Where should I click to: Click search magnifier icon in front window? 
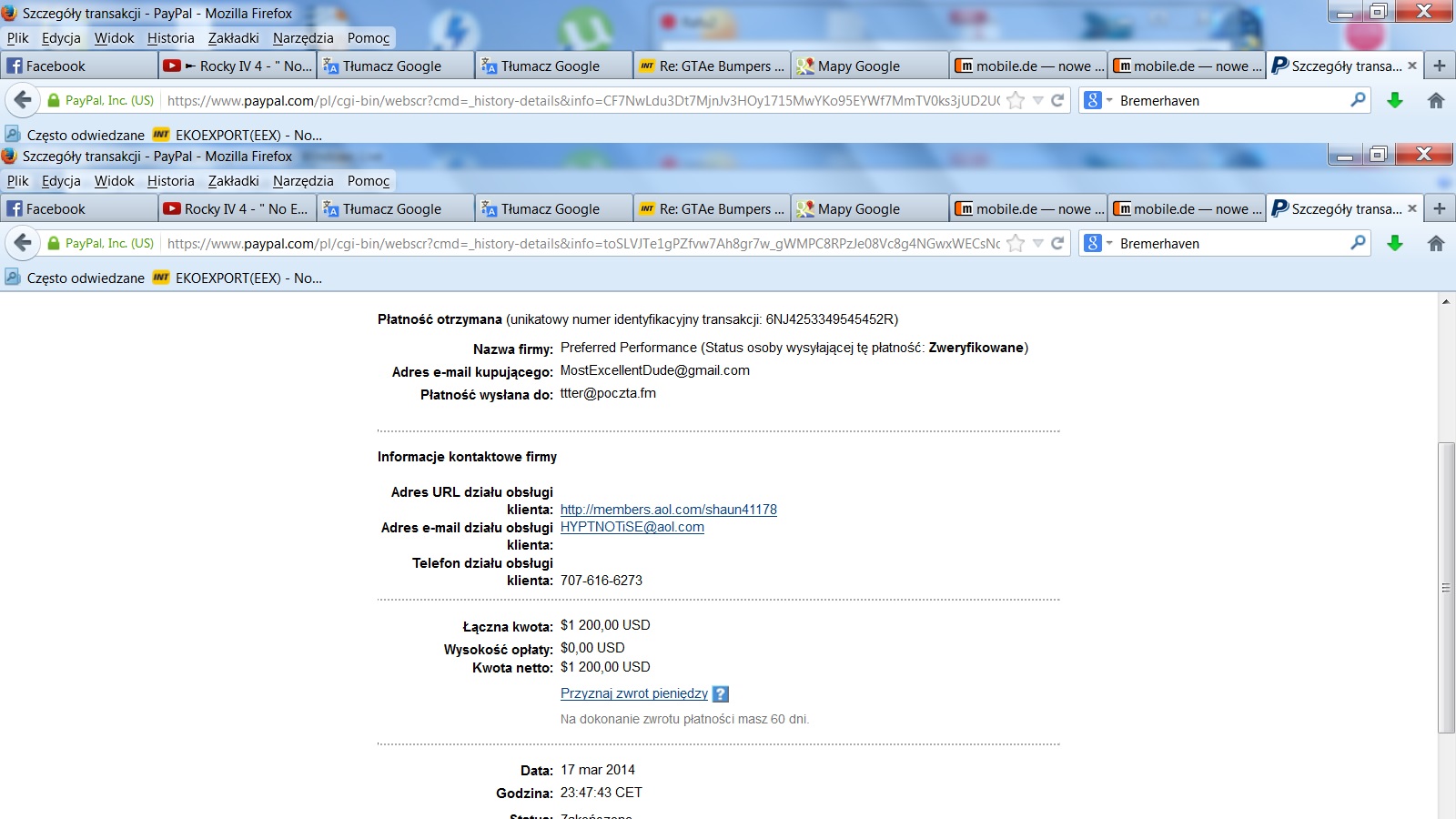click(x=1358, y=242)
